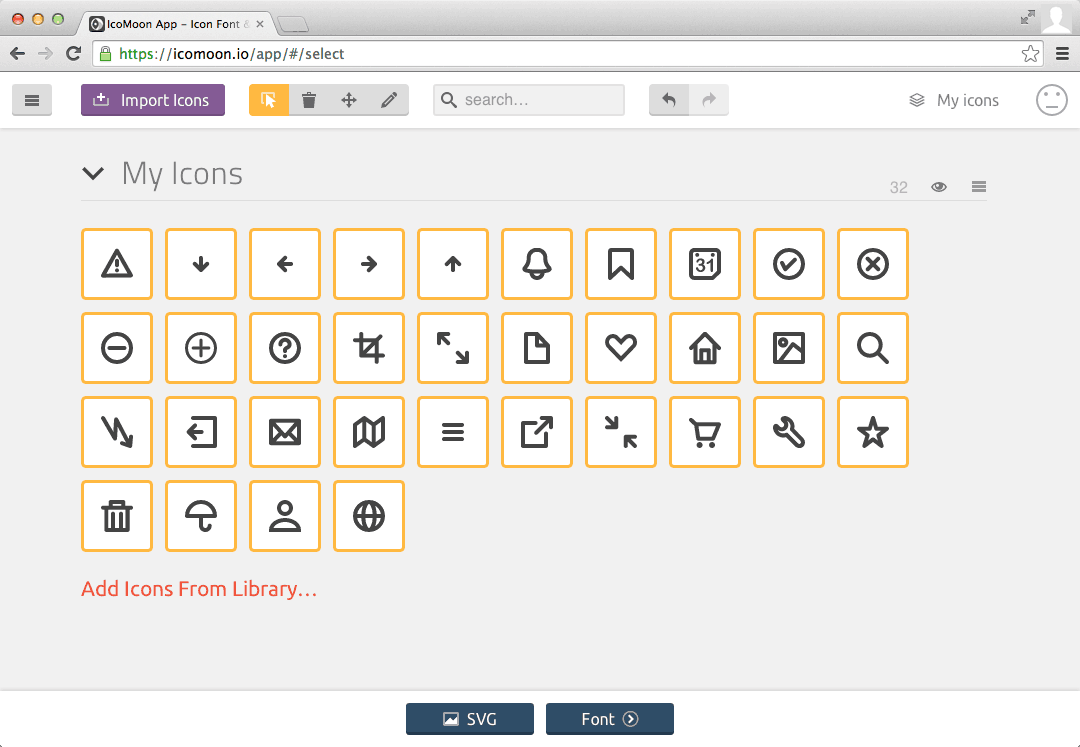The width and height of the screenshot is (1080, 747).
Task: Select the Edit pencil tool
Action: click(389, 100)
